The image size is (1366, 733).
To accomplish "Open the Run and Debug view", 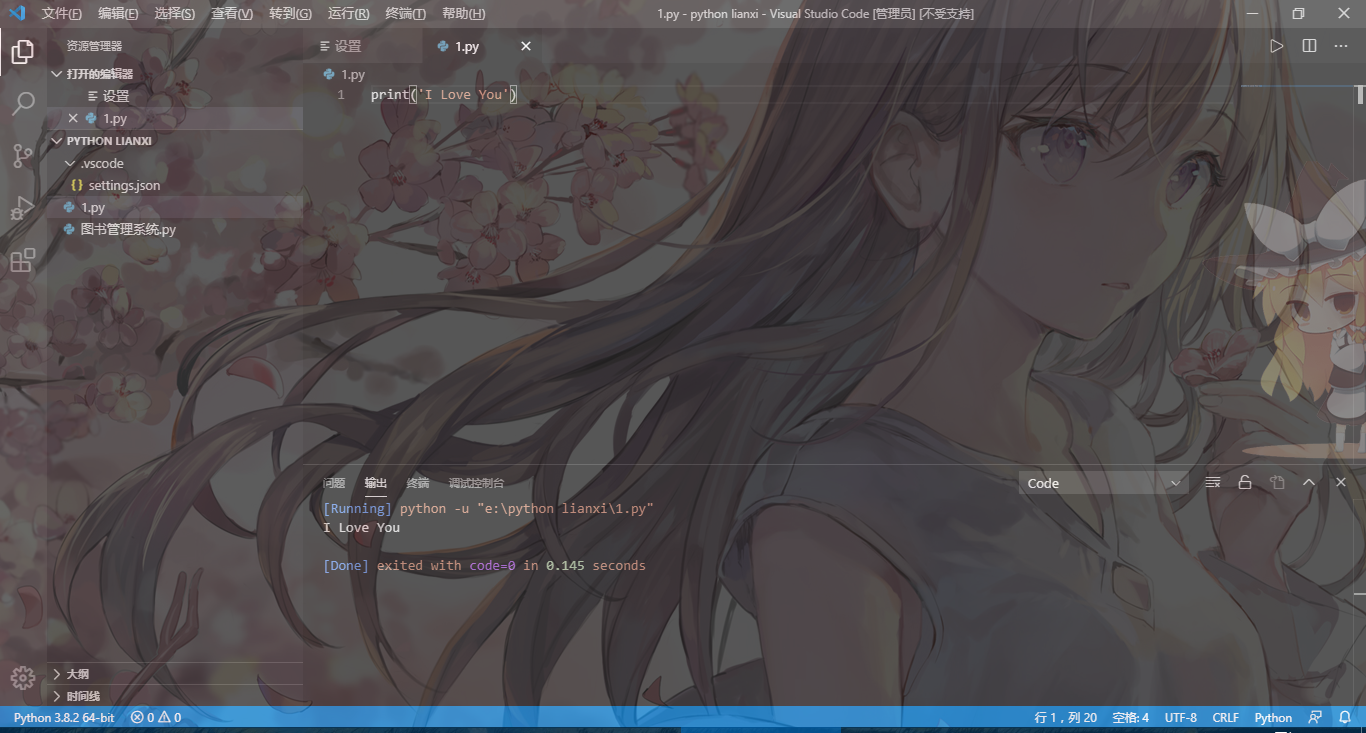I will click(x=22, y=208).
